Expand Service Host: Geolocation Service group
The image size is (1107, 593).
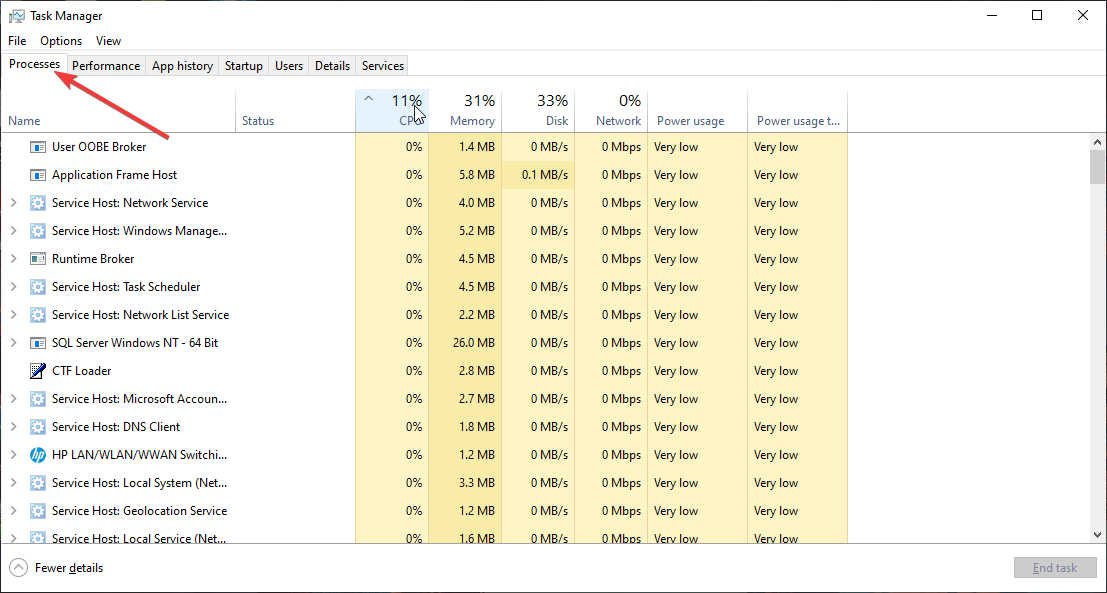pos(13,511)
